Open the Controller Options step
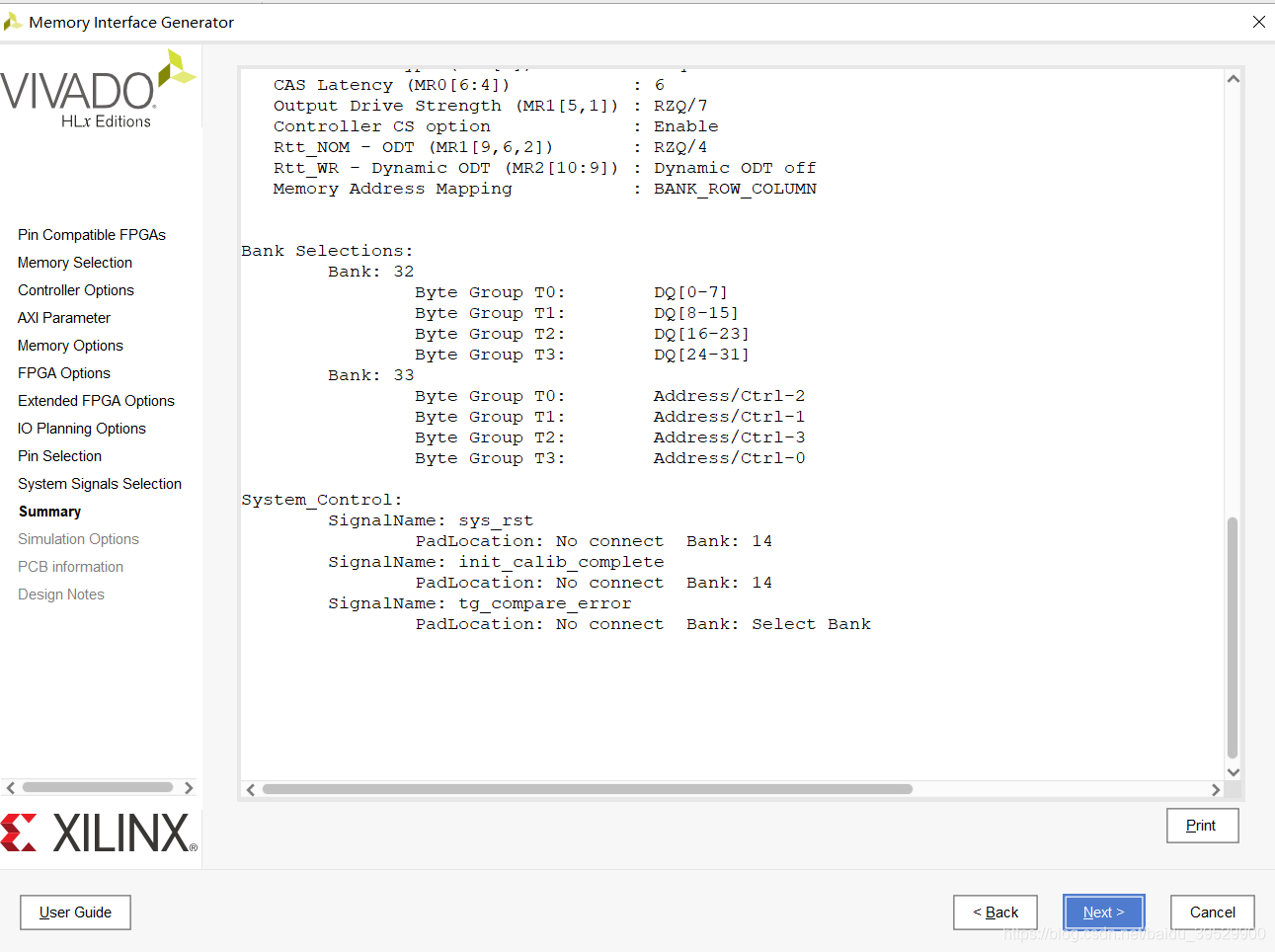The image size is (1275, 952). coord(76,290)
